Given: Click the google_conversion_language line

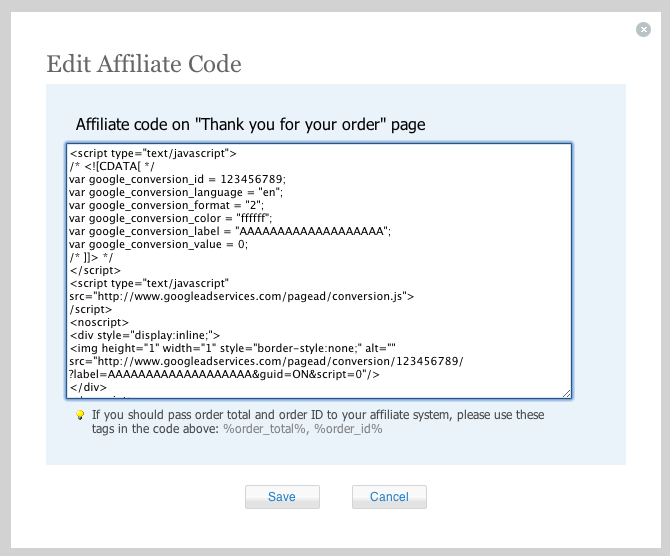Looking at the screenshot, I should pos(176,192).
